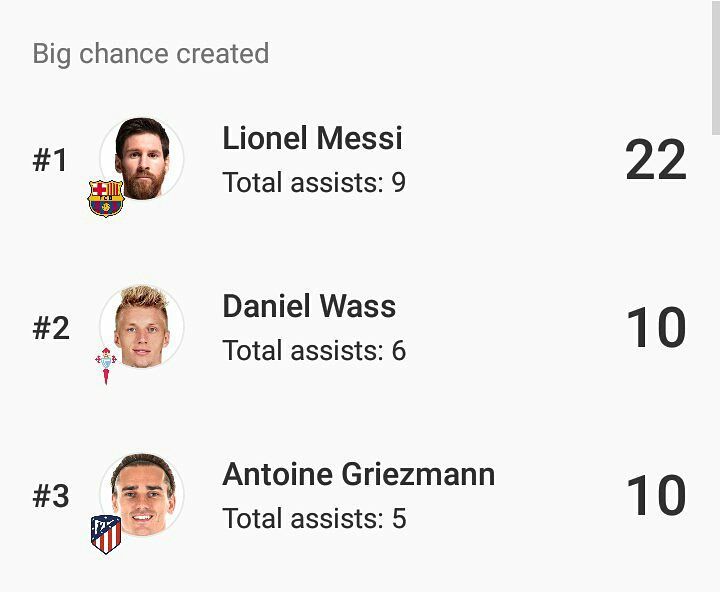720x592 pixels.
Task: Click Griezmann's value of 10
Action: point(656,496)
